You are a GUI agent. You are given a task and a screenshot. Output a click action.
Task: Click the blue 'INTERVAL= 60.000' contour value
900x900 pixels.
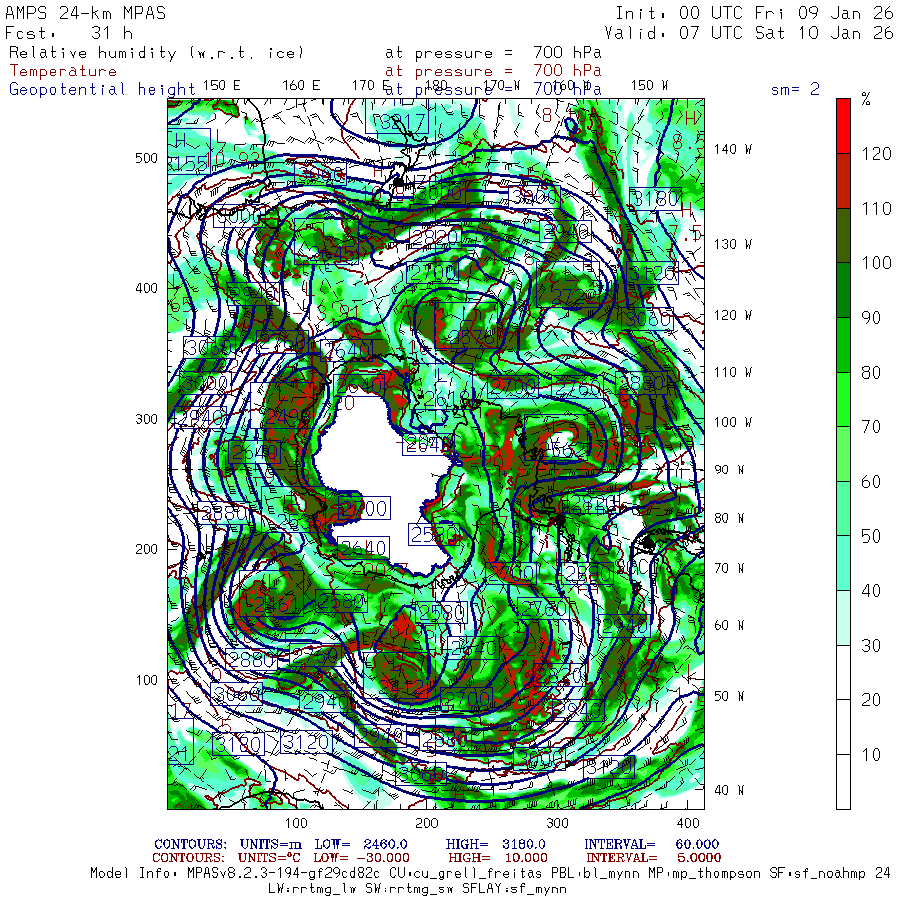pyautogui.click(x=652, y=844)
